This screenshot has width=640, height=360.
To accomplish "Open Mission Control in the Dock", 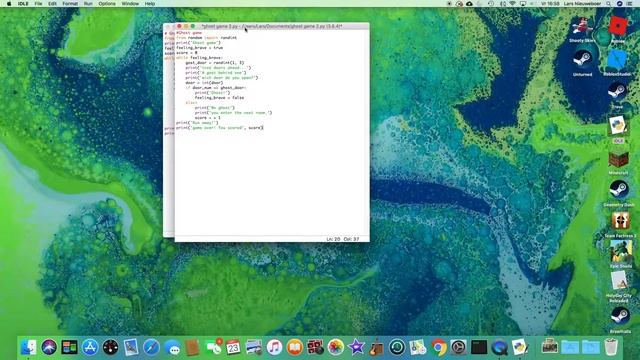I will coord(69,347).
